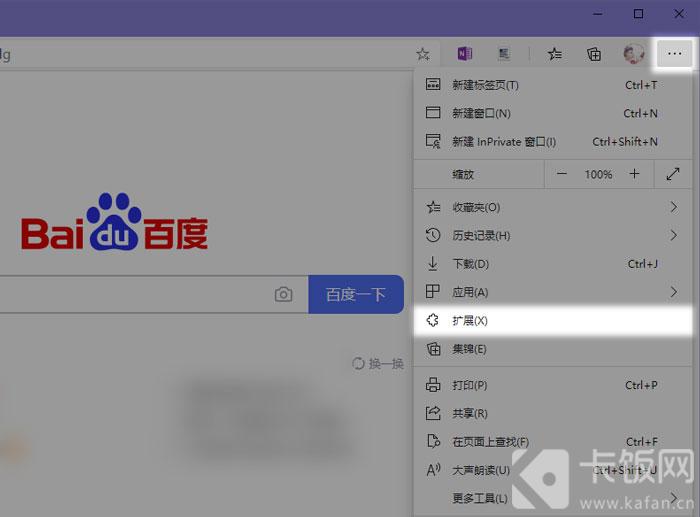The image size is (700, 517).
Task: Expand the 历史记录(H) submenu chevron
Action: pyautogui.click(x=673, y=235)
